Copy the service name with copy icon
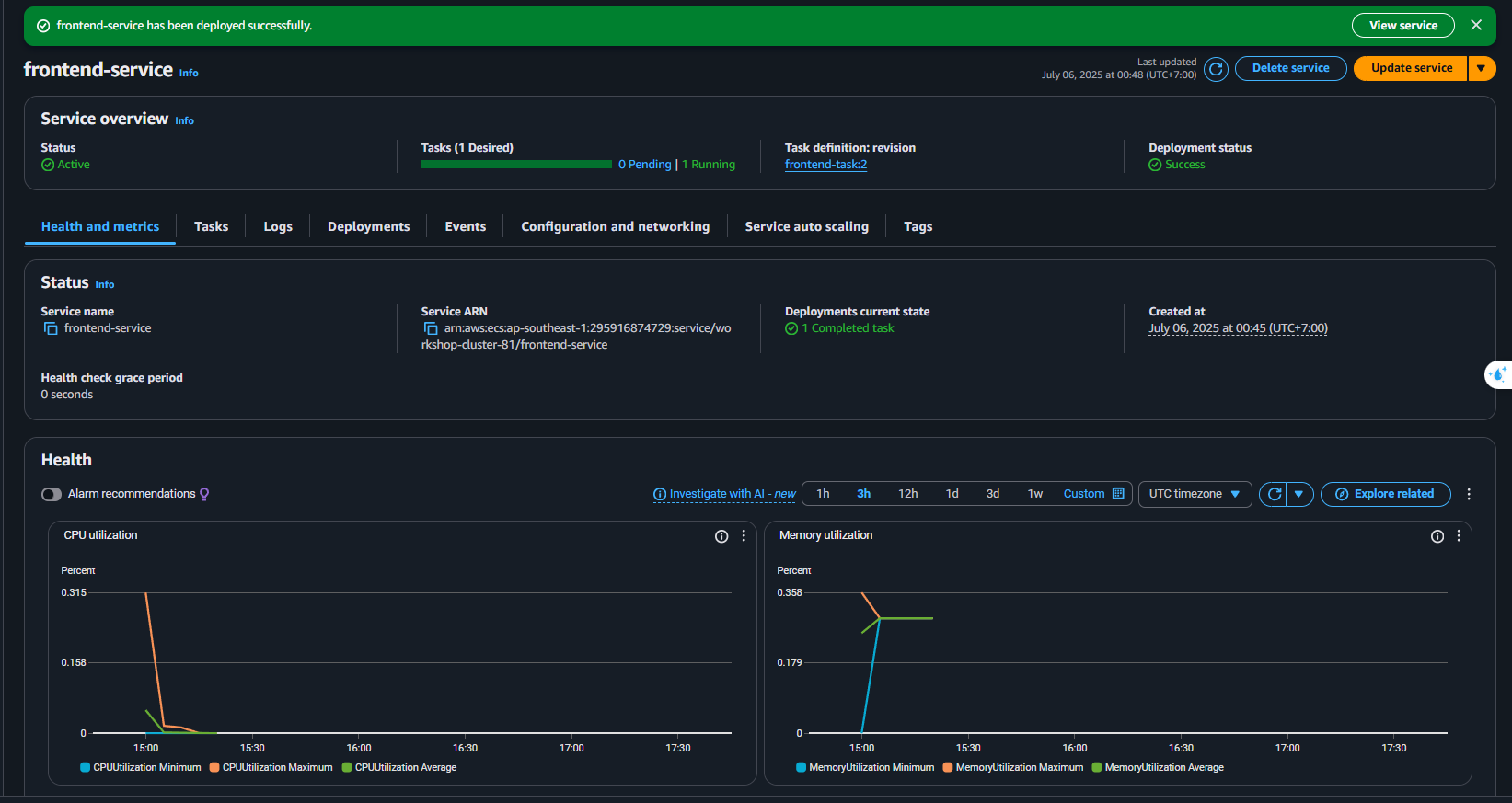 pyautogui.click(x=51, y=328)
